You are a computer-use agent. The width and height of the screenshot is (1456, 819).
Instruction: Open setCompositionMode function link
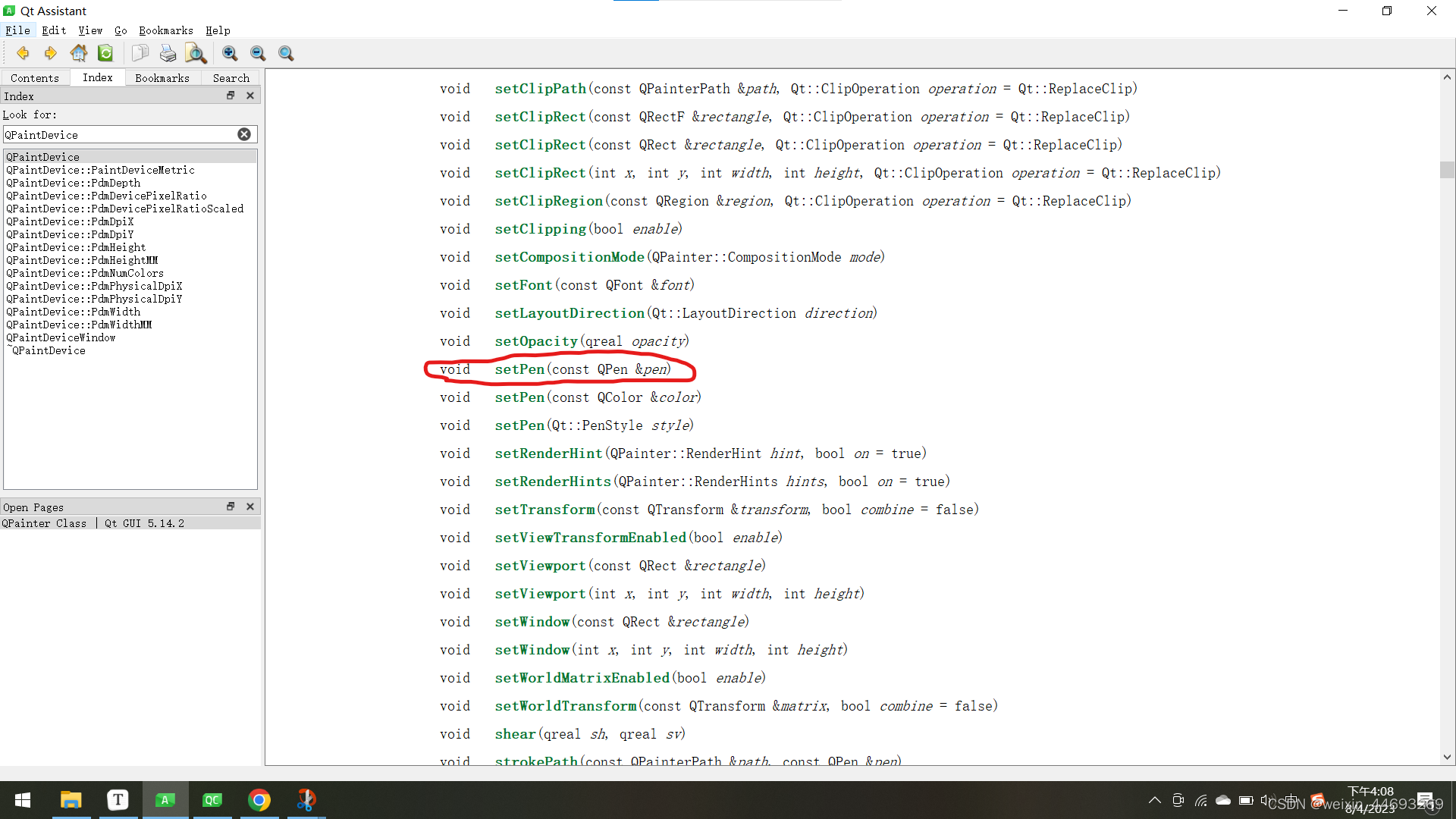[x=570, y=257]
